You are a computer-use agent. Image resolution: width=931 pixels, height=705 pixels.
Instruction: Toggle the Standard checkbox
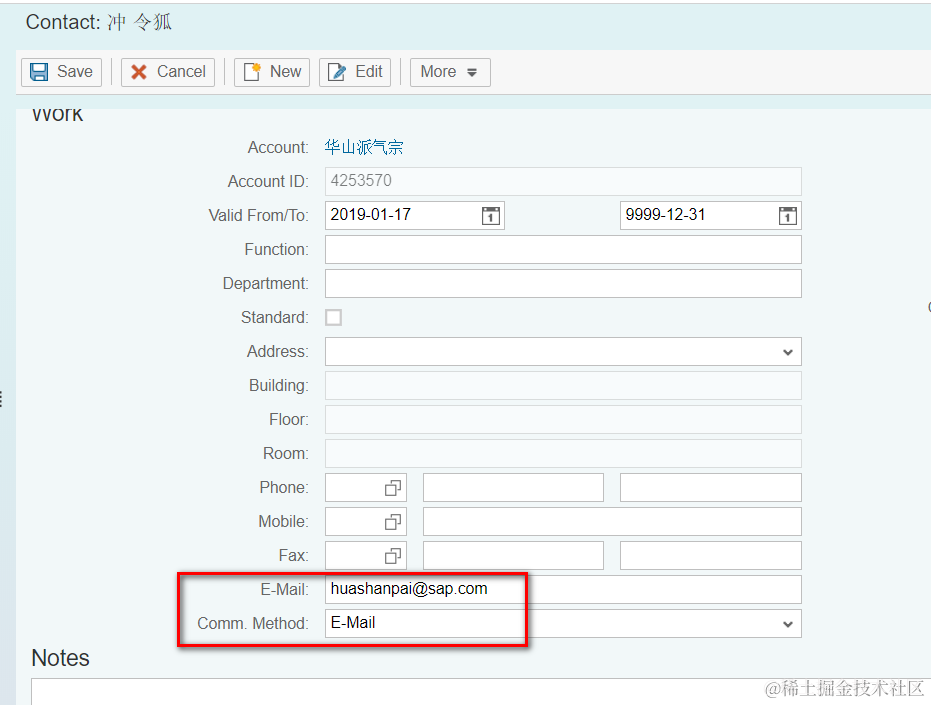click(x=334, y=317)
